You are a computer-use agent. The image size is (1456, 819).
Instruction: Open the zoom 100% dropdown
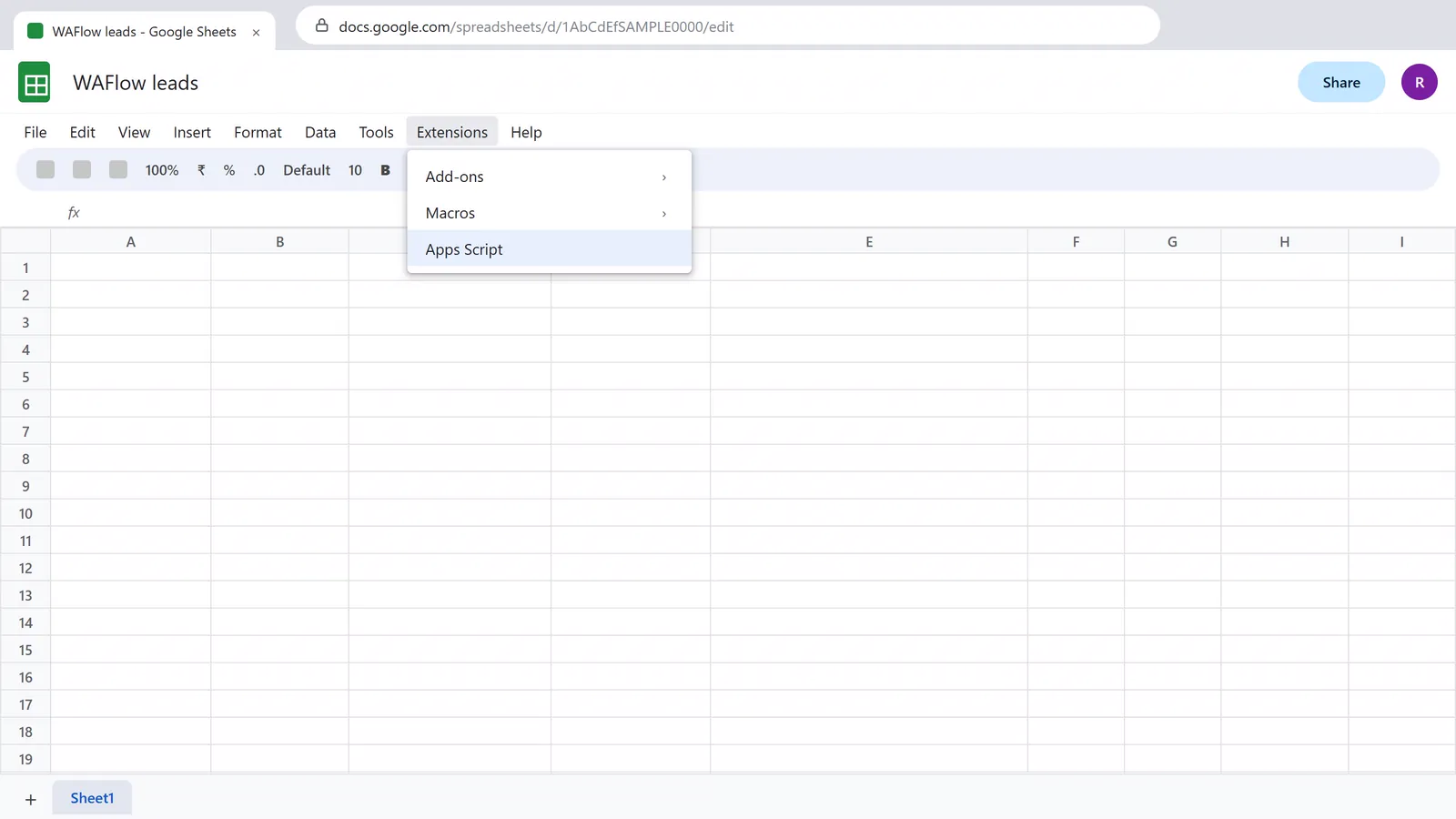click(x=162, y=170)
